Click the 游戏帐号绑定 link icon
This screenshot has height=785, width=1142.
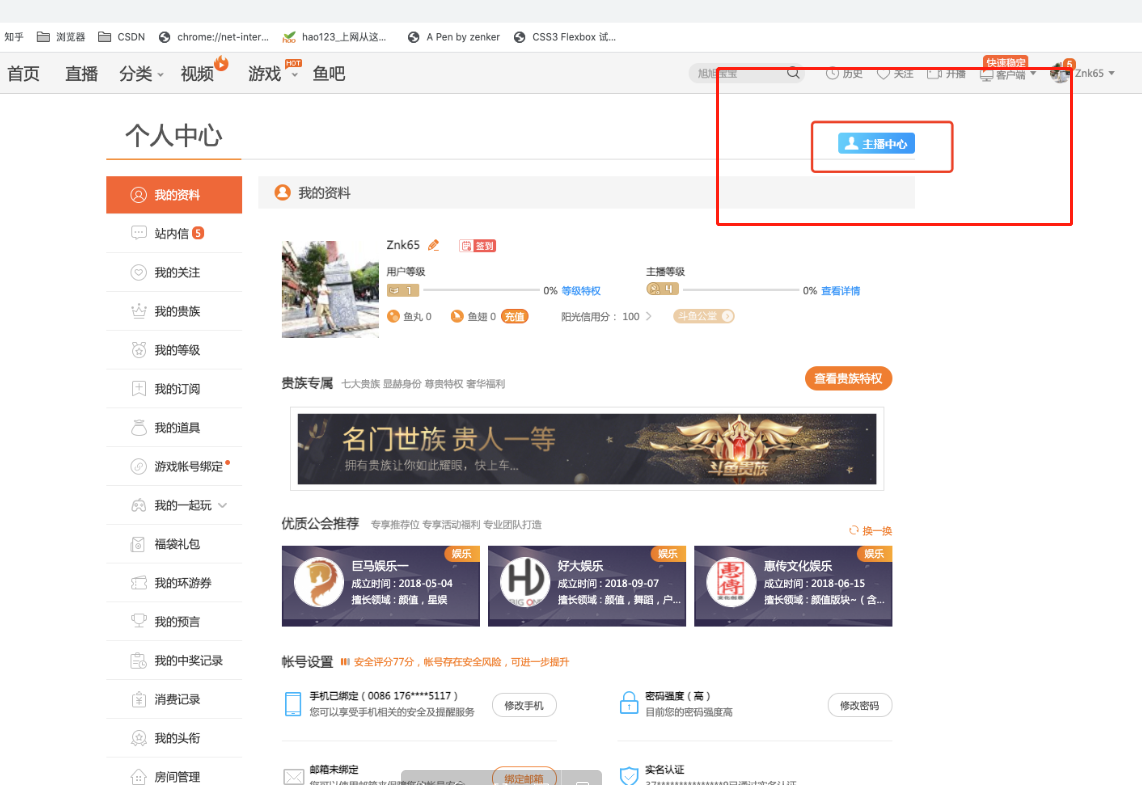(x=138, y=467)
